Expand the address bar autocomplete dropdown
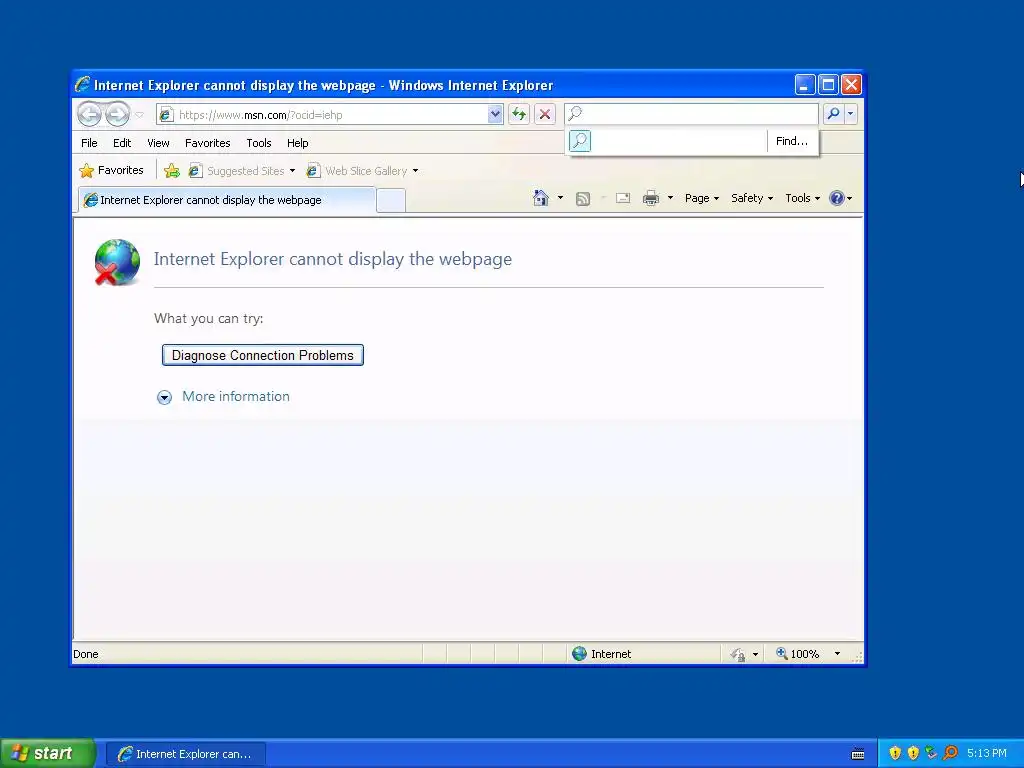 [x=495, y=115]
